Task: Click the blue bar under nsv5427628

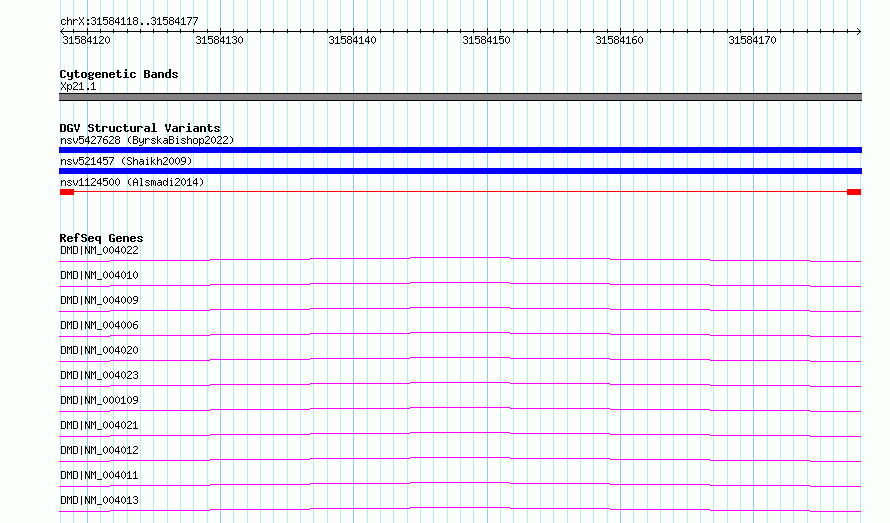Action: [460, 150]
